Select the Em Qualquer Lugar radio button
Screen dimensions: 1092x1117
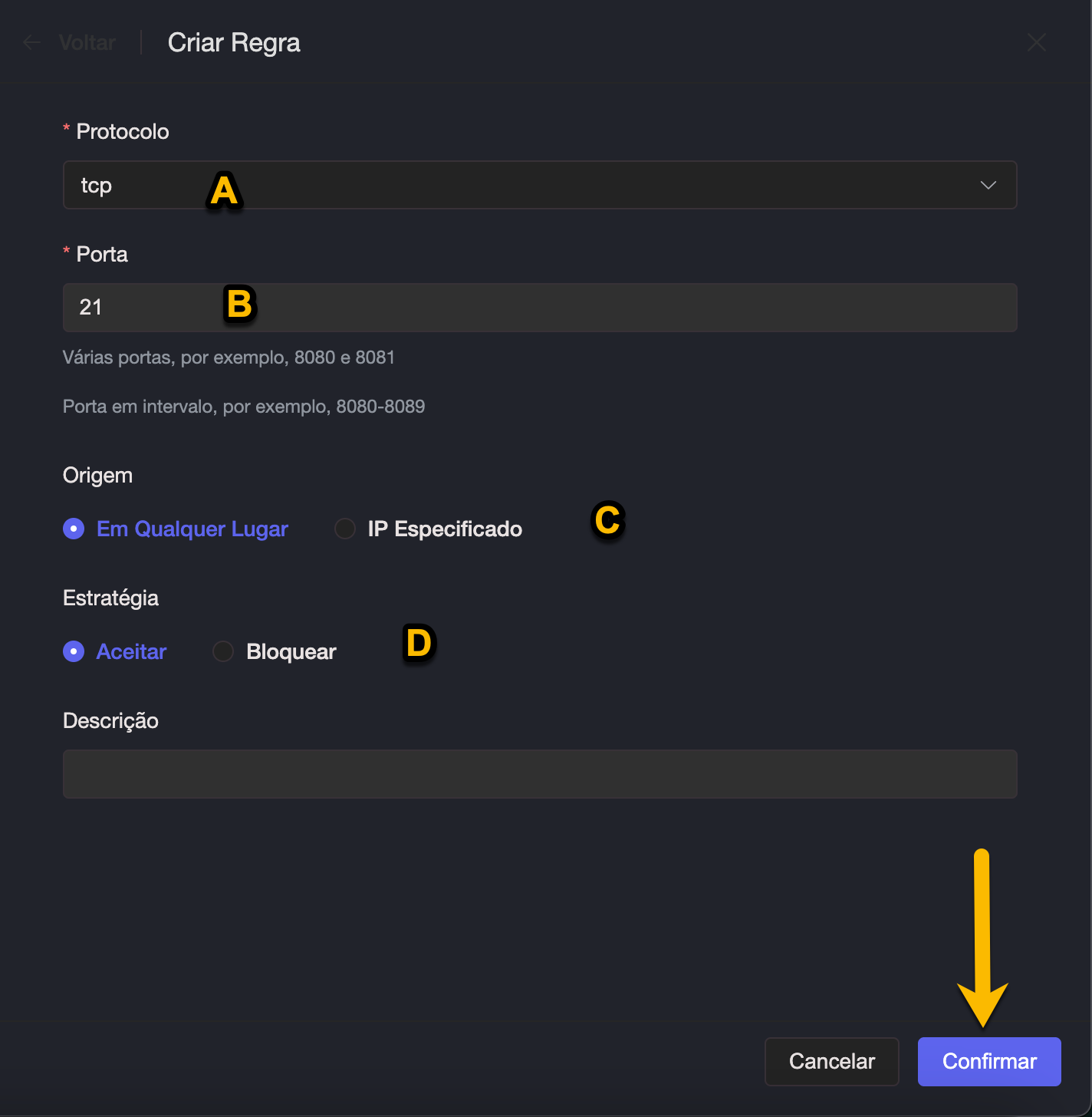pyautogui.click(x=74, y=529)
